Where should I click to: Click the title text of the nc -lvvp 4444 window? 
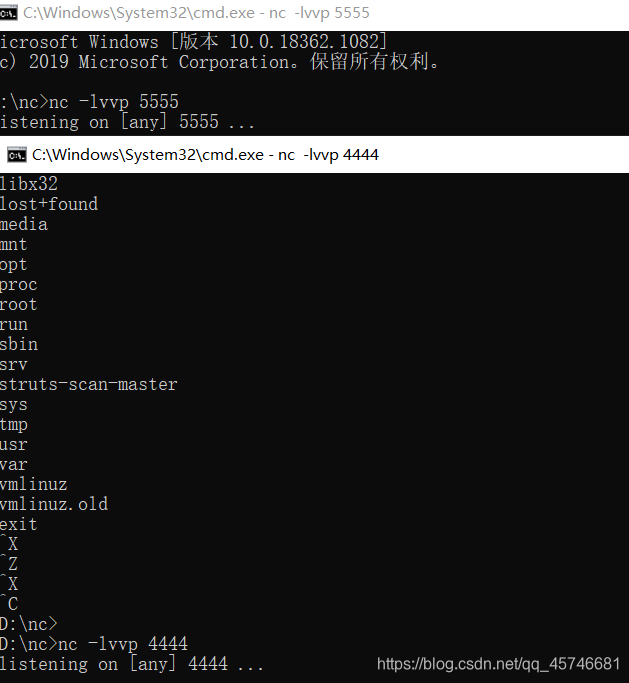pyautogui.click(x=205, y=155)
